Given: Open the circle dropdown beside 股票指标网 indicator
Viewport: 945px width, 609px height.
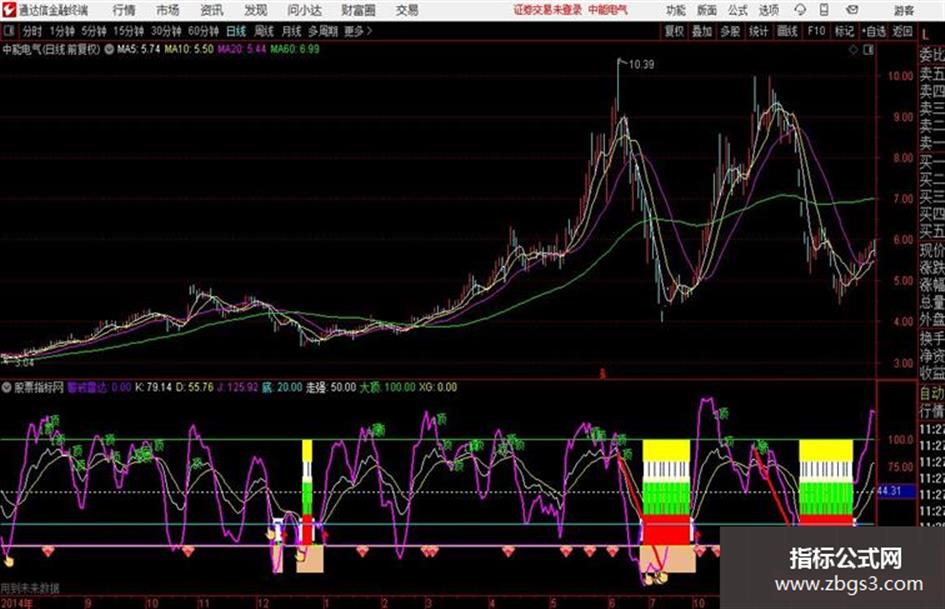Looking at the screenshot, I should pos(7,388).
